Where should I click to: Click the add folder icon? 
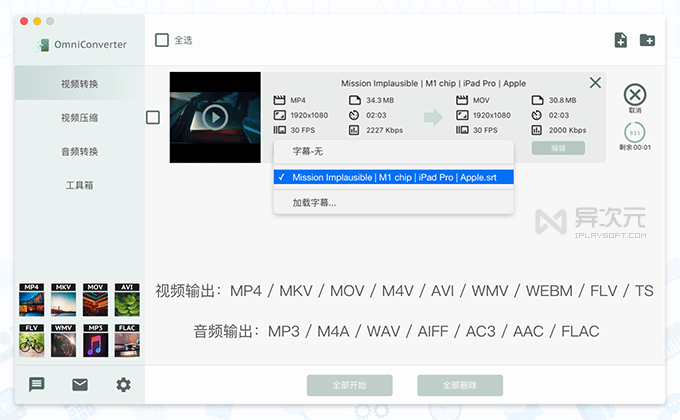(x=647, y=40)
